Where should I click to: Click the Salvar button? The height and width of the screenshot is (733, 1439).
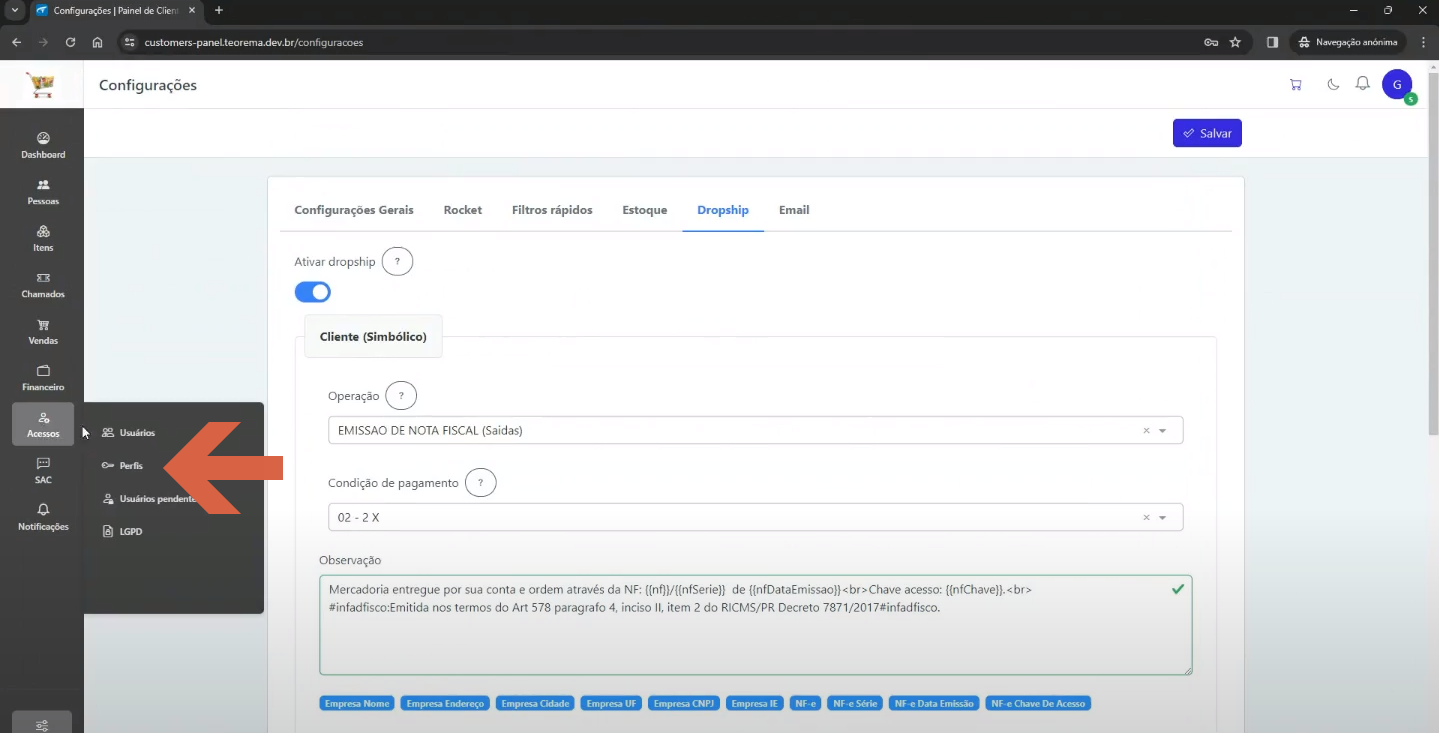click(x=1207, y=133)
